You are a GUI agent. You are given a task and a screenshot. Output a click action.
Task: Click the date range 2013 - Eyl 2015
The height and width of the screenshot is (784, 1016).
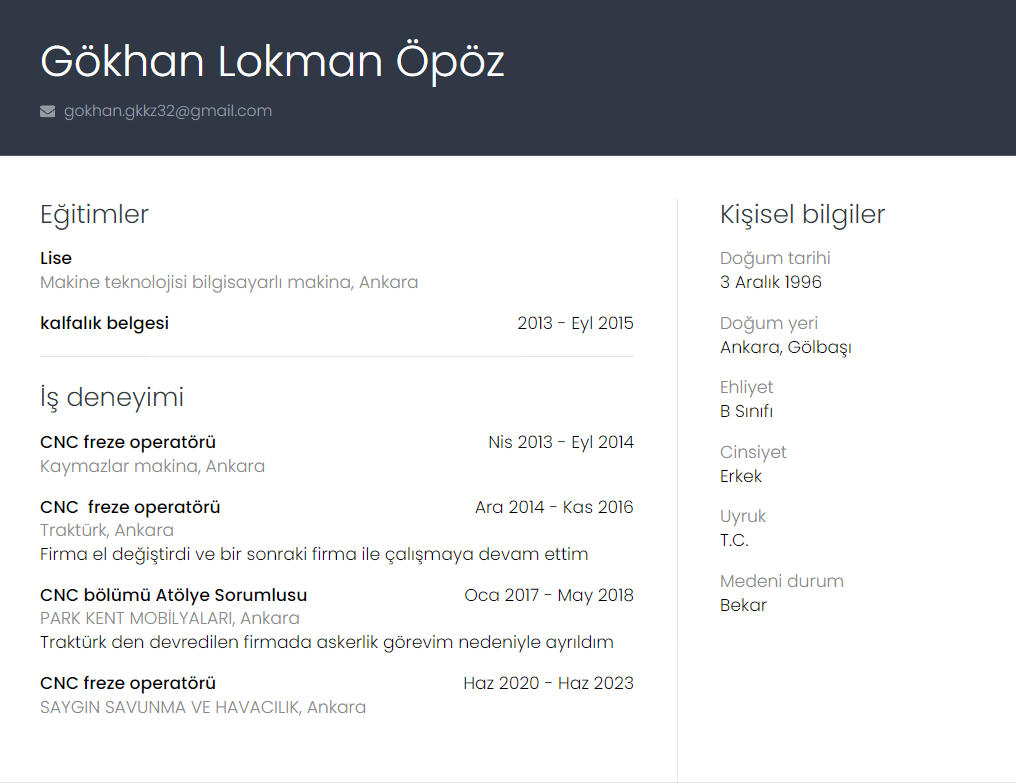(x=575, y=323)
